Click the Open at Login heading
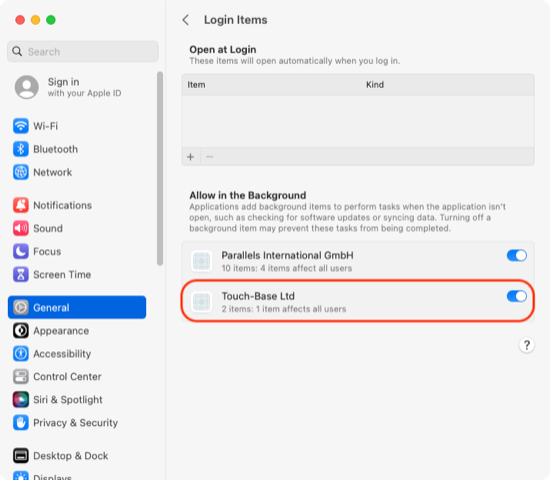The height and width of the screenshot is (480, 550). [223, 49]
